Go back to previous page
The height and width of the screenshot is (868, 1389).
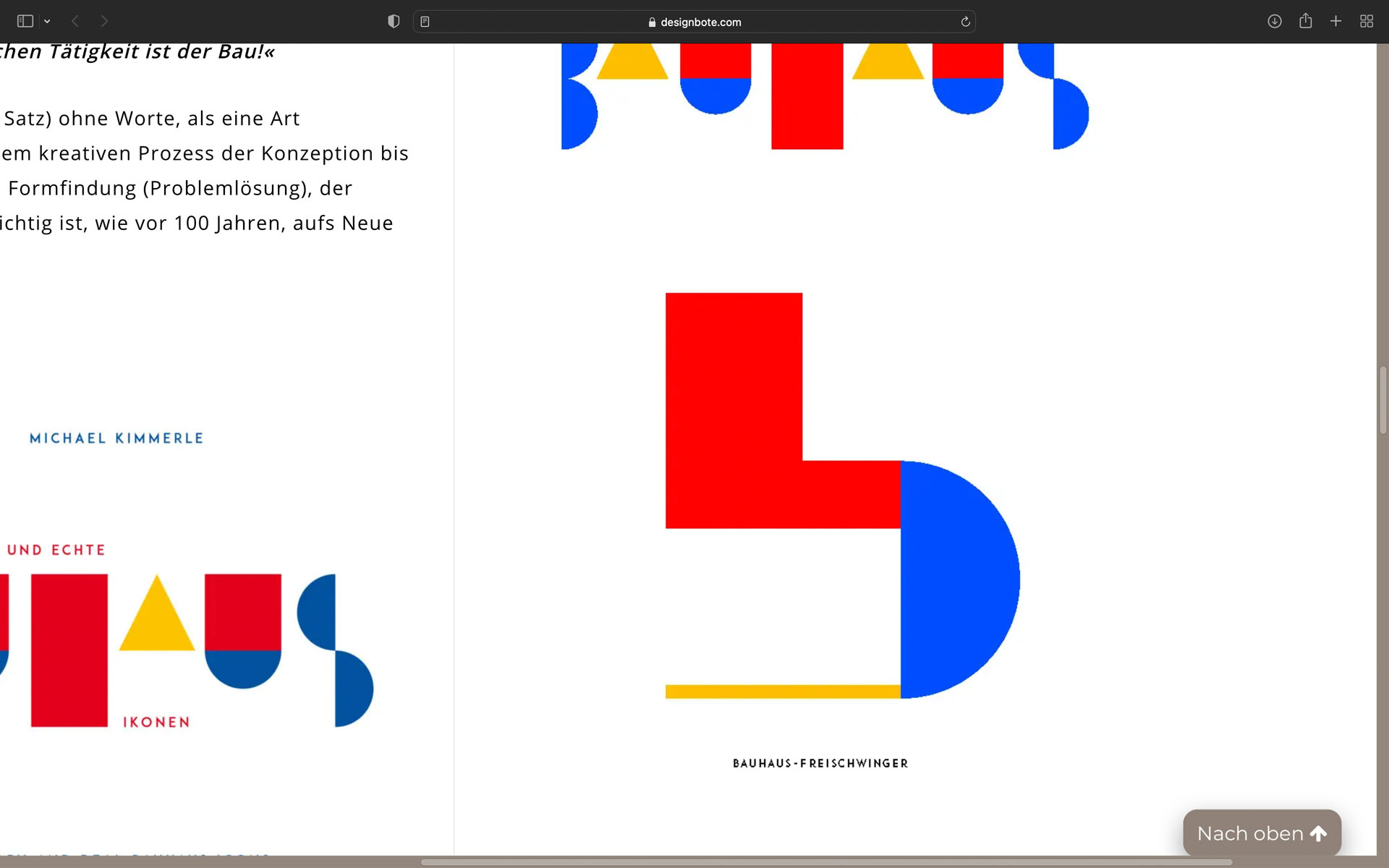75,22
